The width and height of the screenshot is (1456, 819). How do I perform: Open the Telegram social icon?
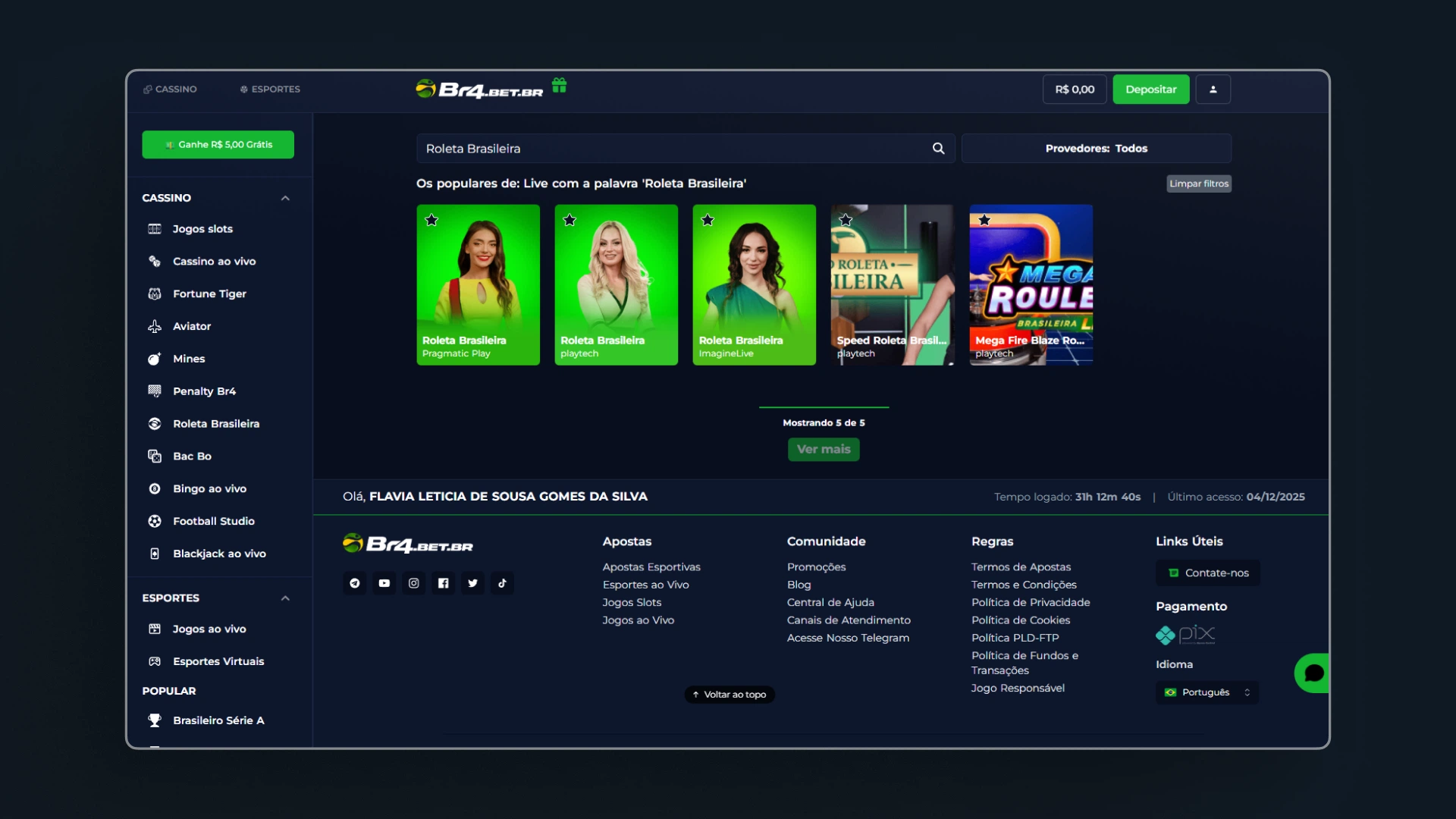click(x=355, y=583)
